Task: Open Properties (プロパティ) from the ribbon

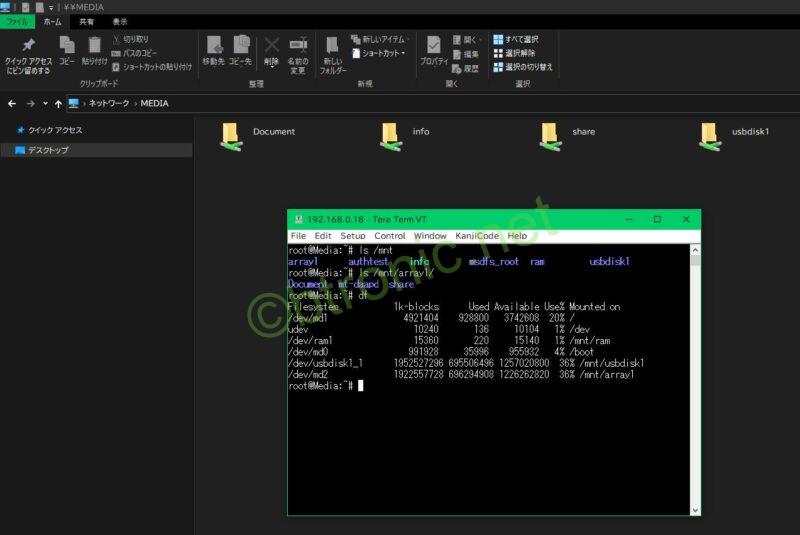Action: pos(433,46)
